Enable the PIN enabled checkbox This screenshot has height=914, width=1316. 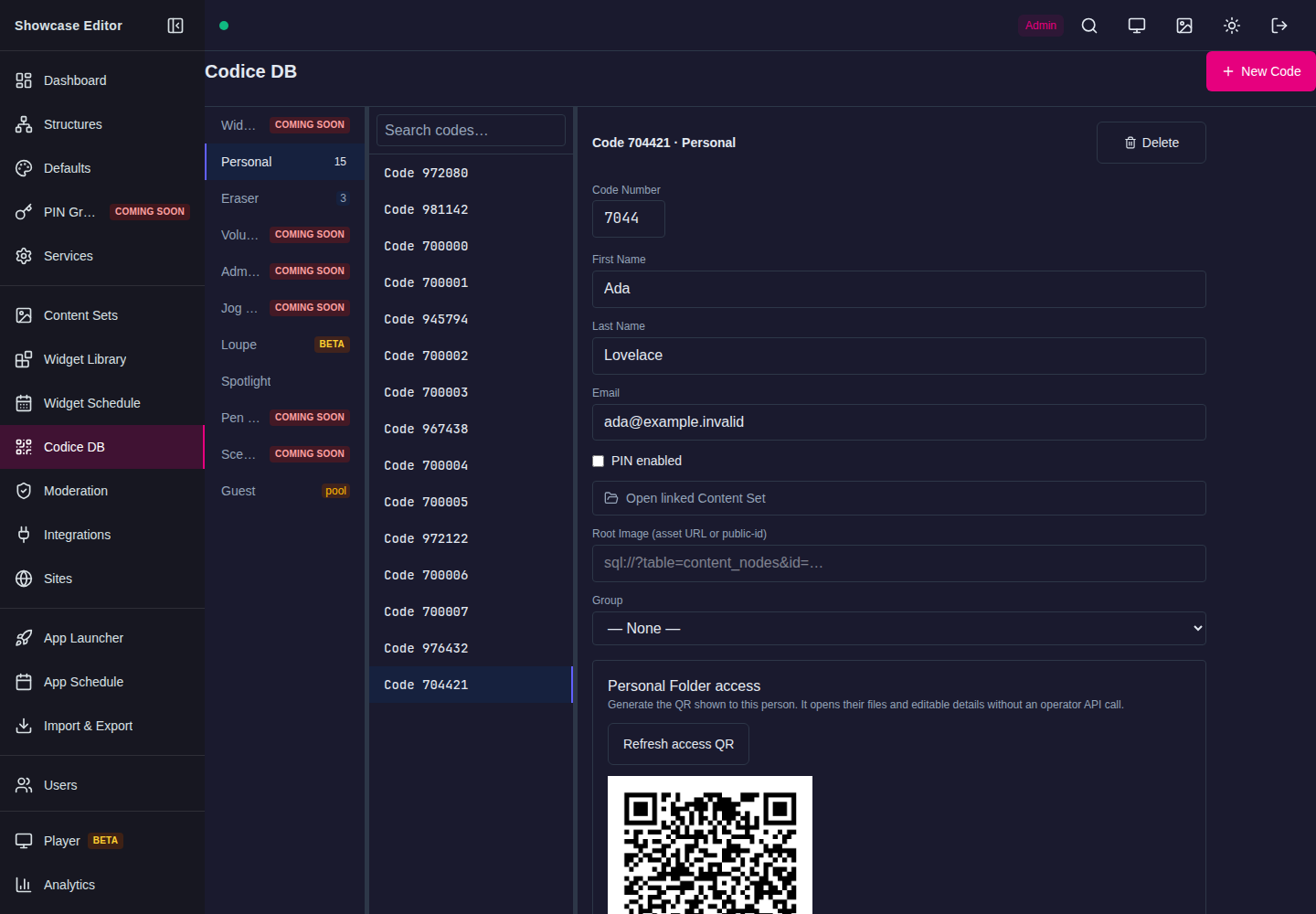tap(599, 462)
